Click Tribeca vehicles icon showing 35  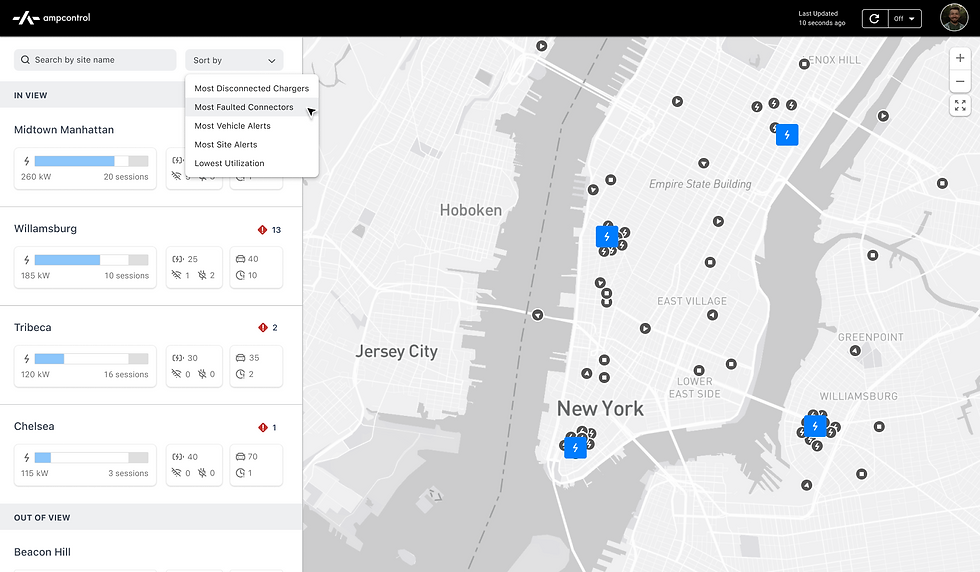[240, 358]
